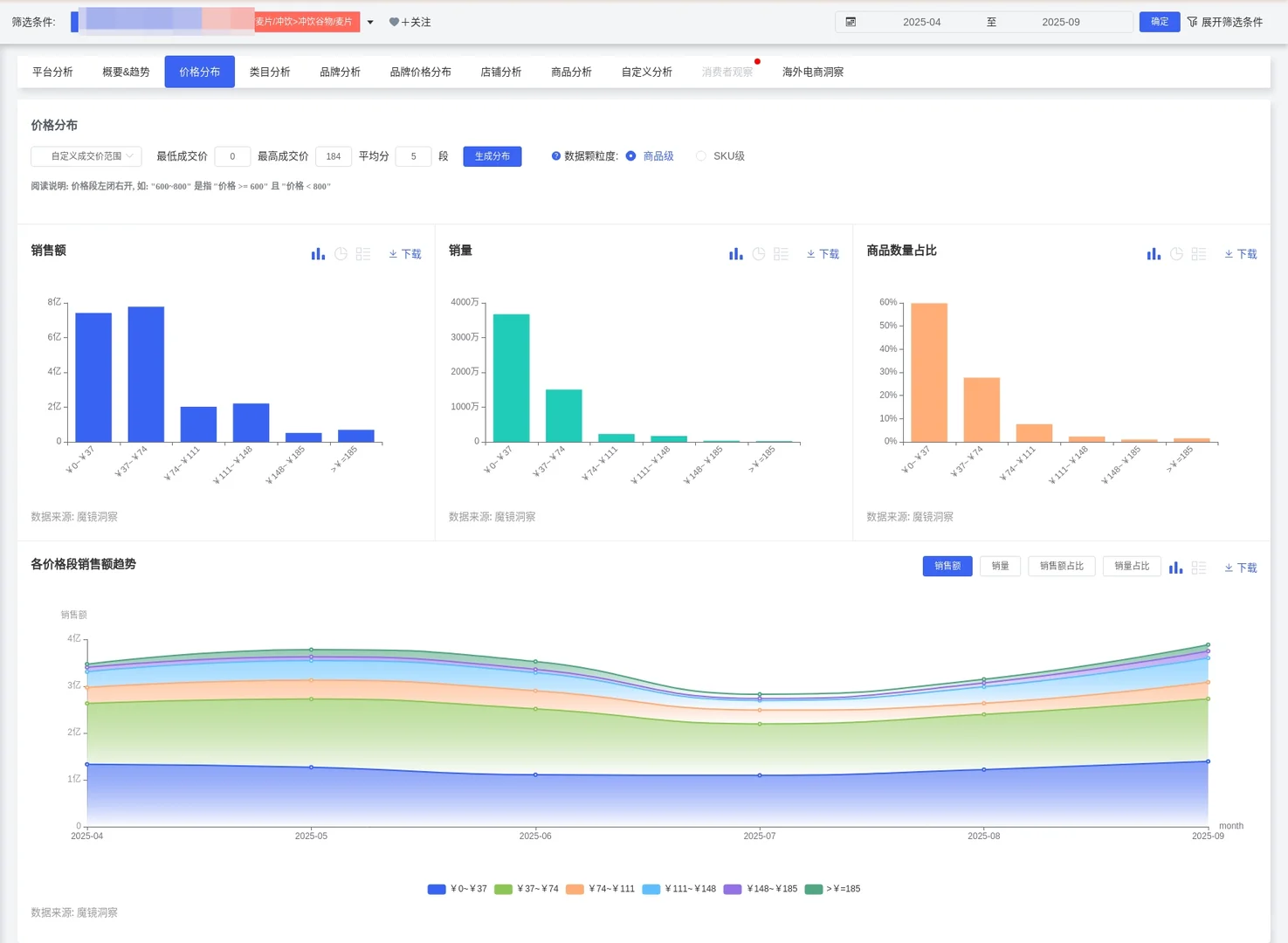Show bar chart view for 销售额 chart
Viewport: 1288px width, 943px height.
click(318, 254)
